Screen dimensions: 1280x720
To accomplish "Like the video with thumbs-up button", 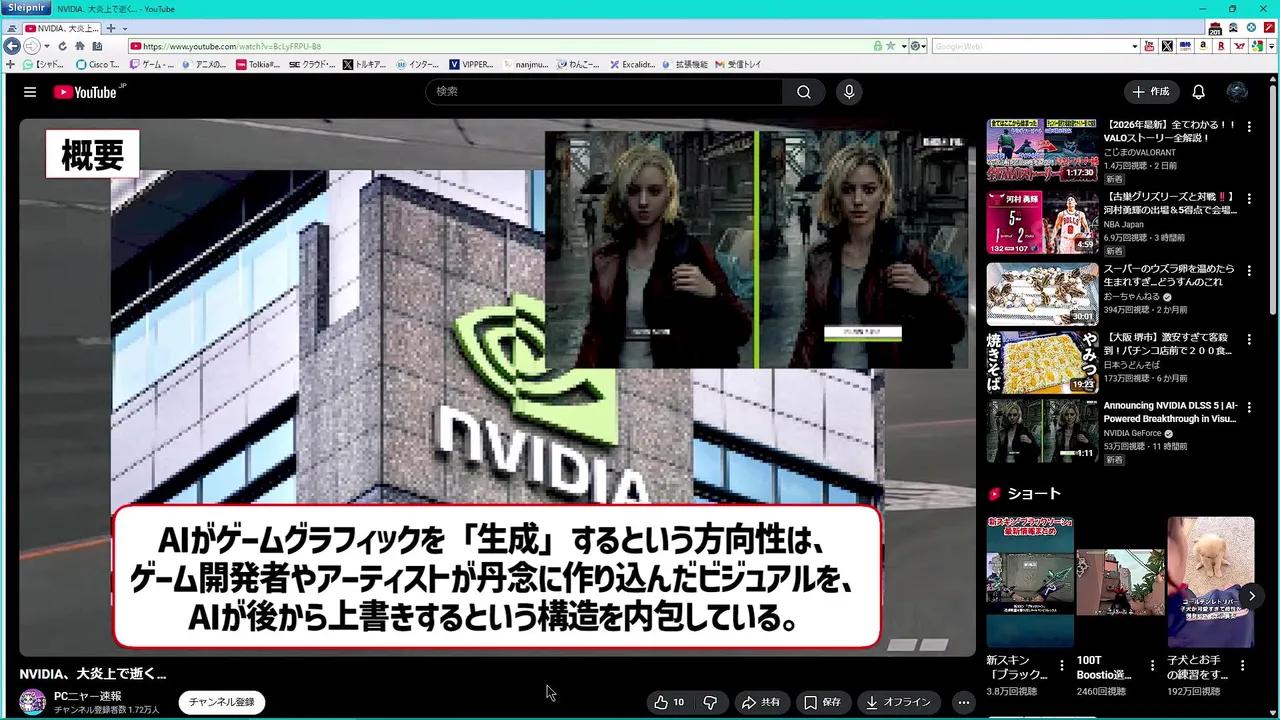I will click(x=669, y=702).
